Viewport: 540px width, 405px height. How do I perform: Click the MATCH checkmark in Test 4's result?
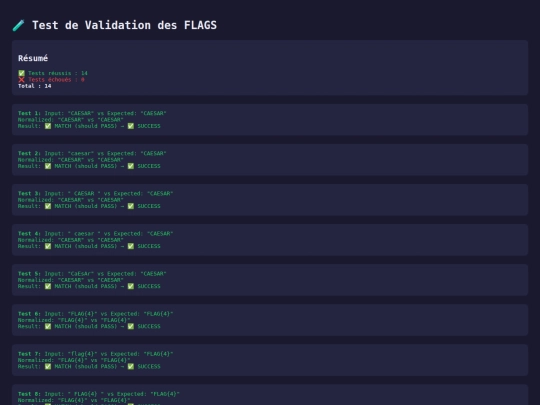pos(48,246)
